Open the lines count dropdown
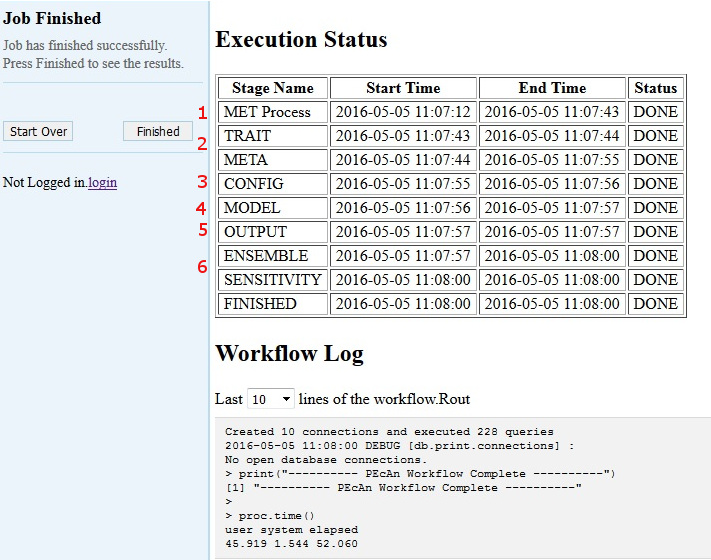Screen dimensions: 711x560 click(x=270, y=399)
